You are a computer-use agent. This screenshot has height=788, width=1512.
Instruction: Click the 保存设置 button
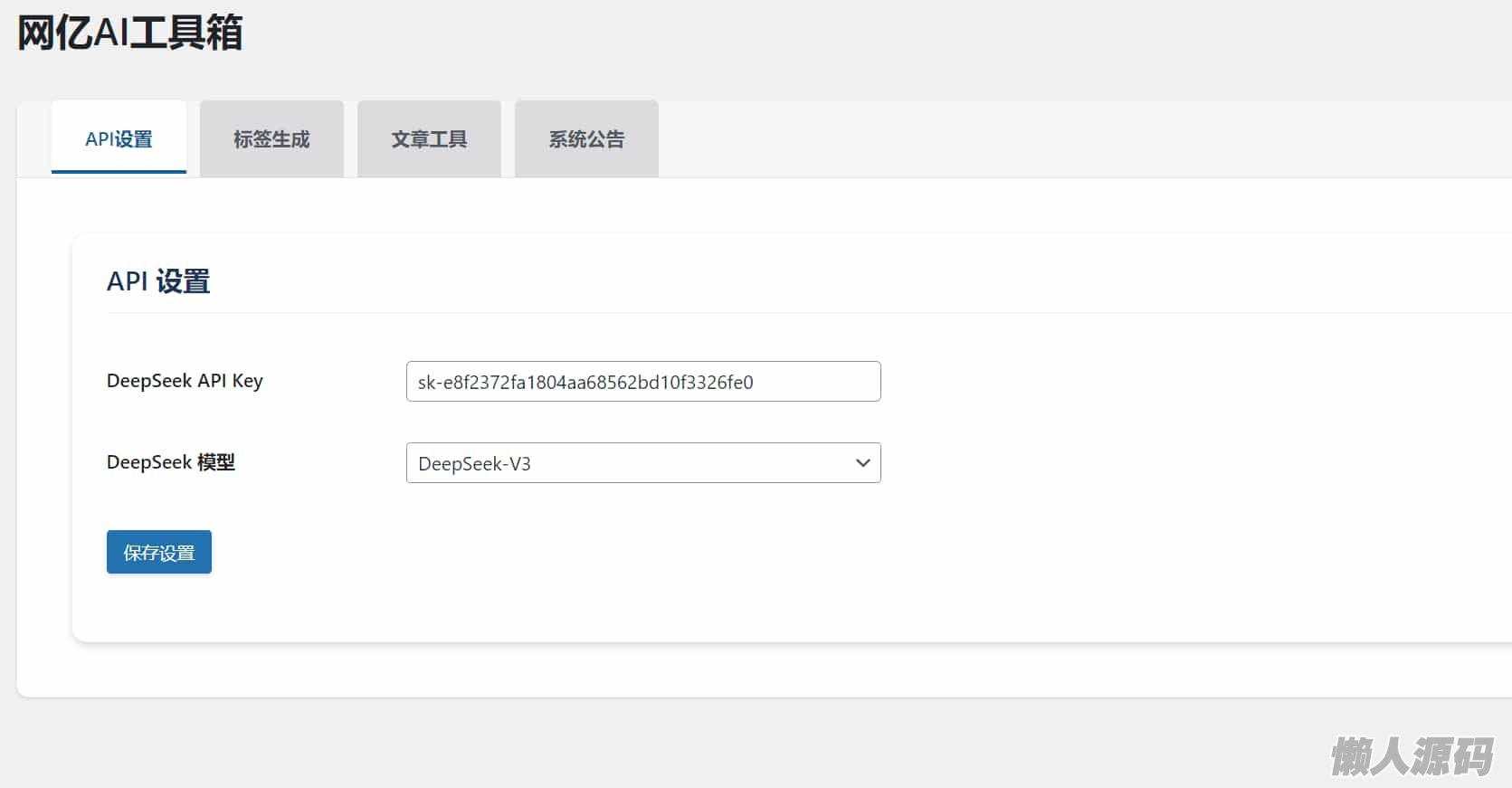(159, 552)
